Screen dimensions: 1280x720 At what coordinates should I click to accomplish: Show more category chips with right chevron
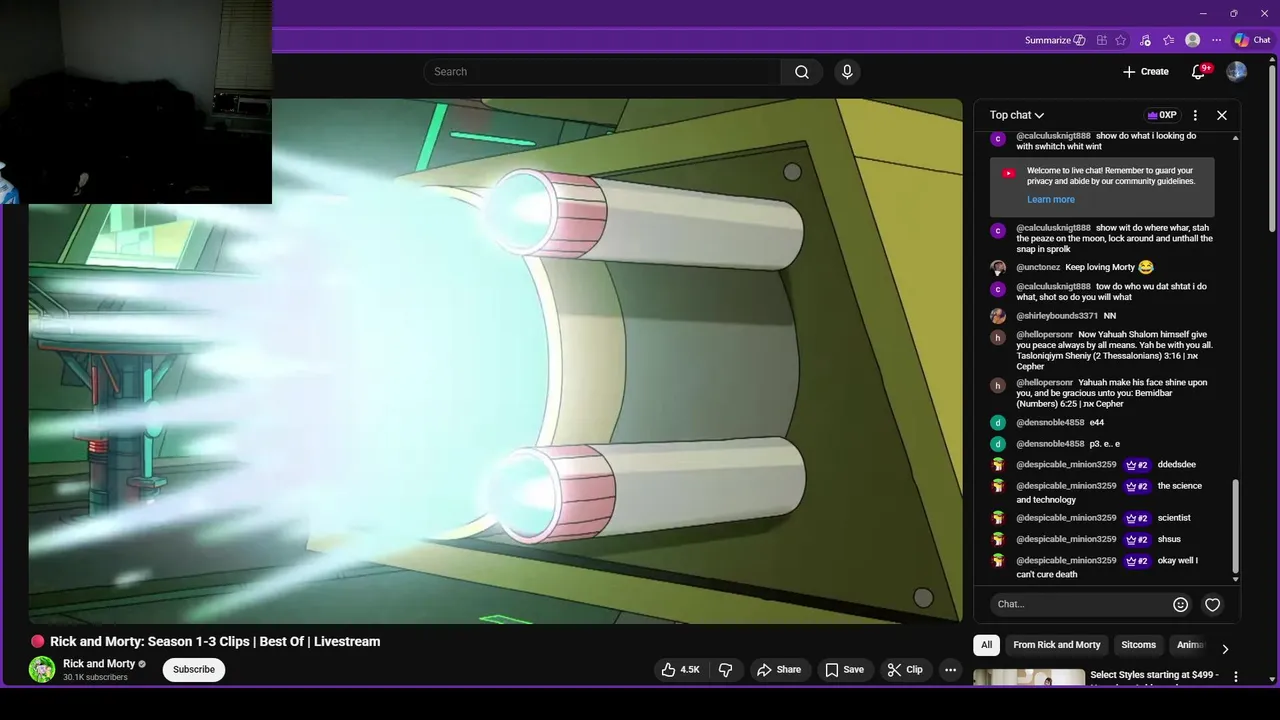1225,649
